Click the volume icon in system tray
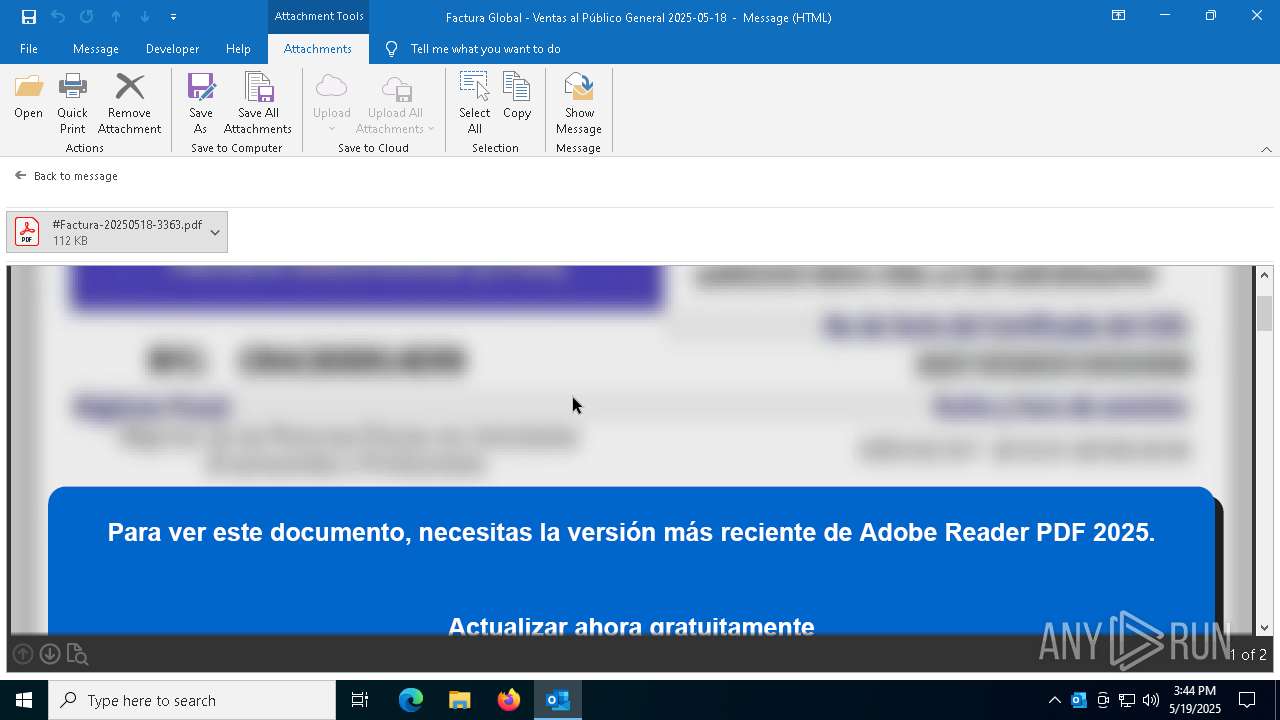Viewport: 1280px width, 720px height. [1151, 700]
